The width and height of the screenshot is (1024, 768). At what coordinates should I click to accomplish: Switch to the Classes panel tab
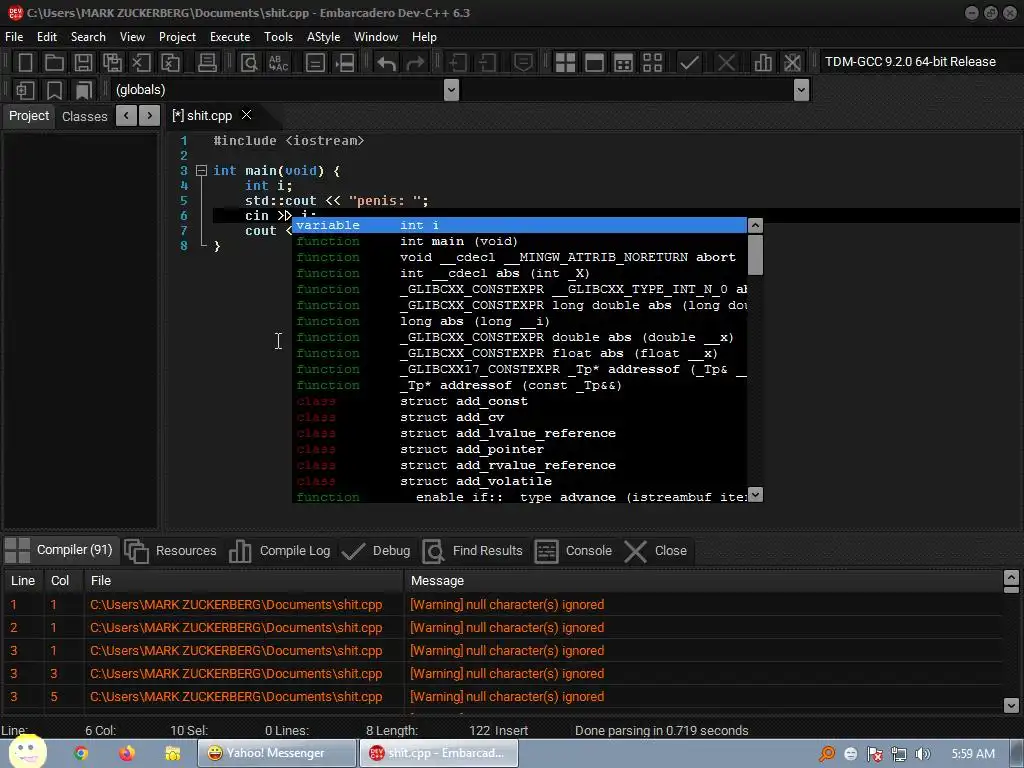pos(84,116)
